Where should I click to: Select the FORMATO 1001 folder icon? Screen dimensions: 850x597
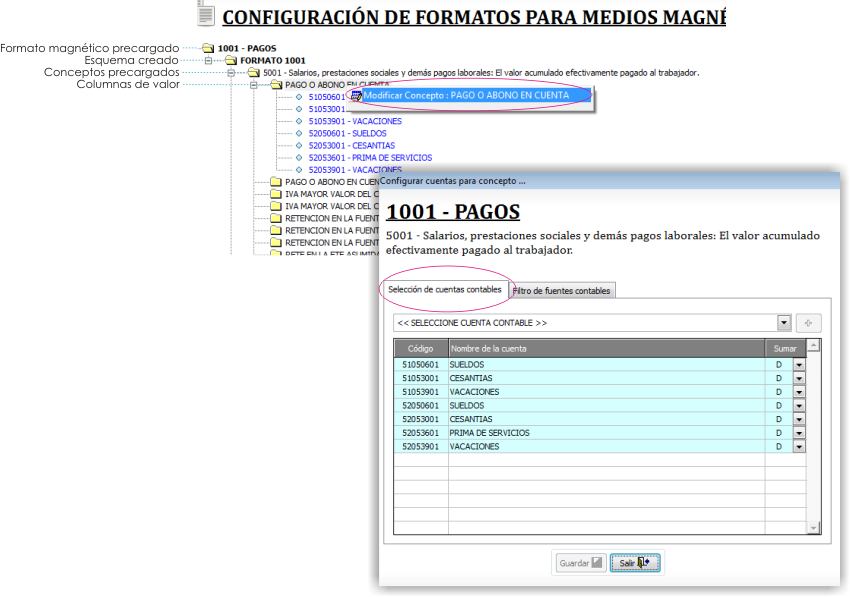tap(231, 60)
